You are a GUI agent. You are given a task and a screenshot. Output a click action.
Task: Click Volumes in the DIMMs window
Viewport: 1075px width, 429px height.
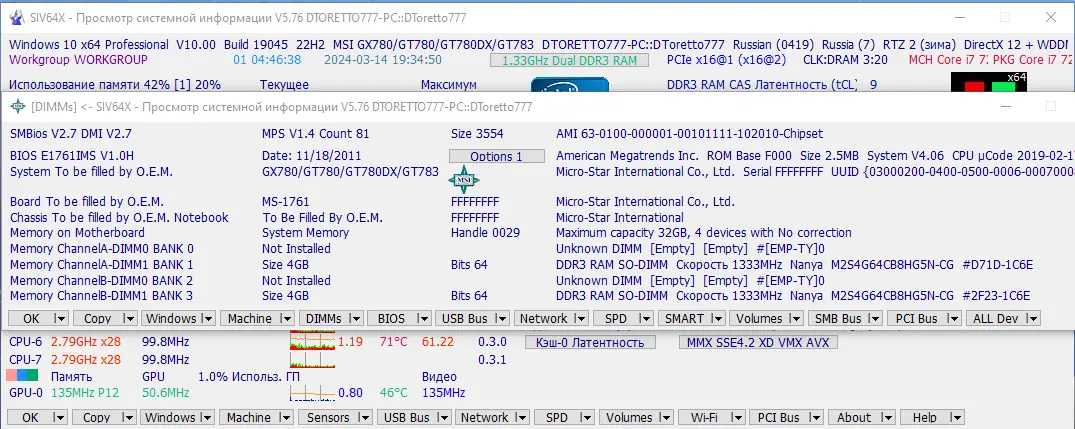[759, 319]
